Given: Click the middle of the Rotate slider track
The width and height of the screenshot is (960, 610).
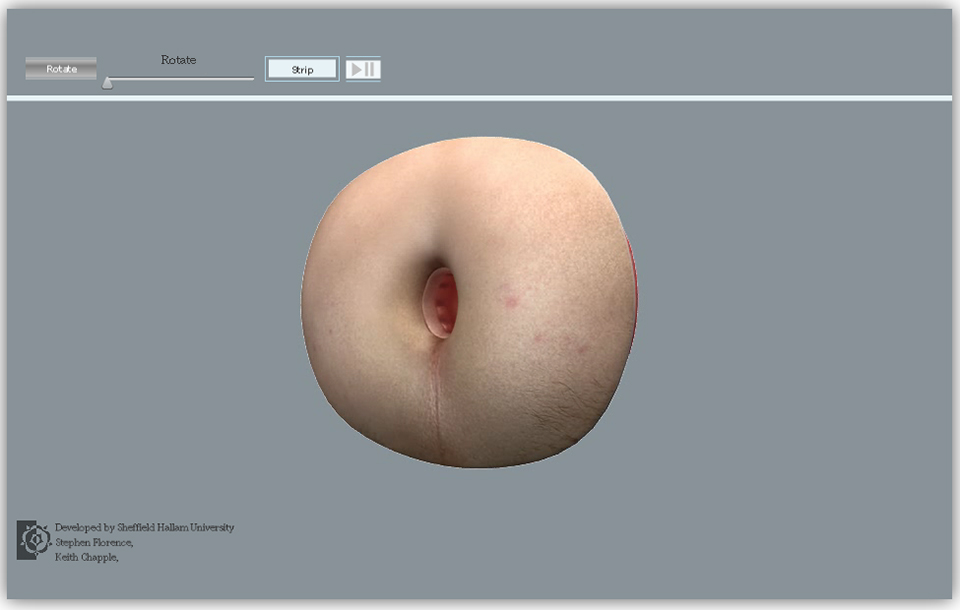Looking at the screenshot, I should (x=180, y=78).
